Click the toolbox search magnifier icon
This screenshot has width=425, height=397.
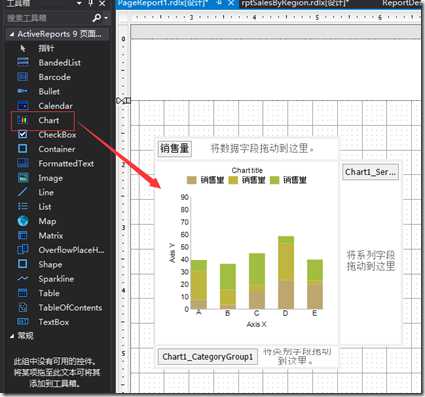coord(97,18)
